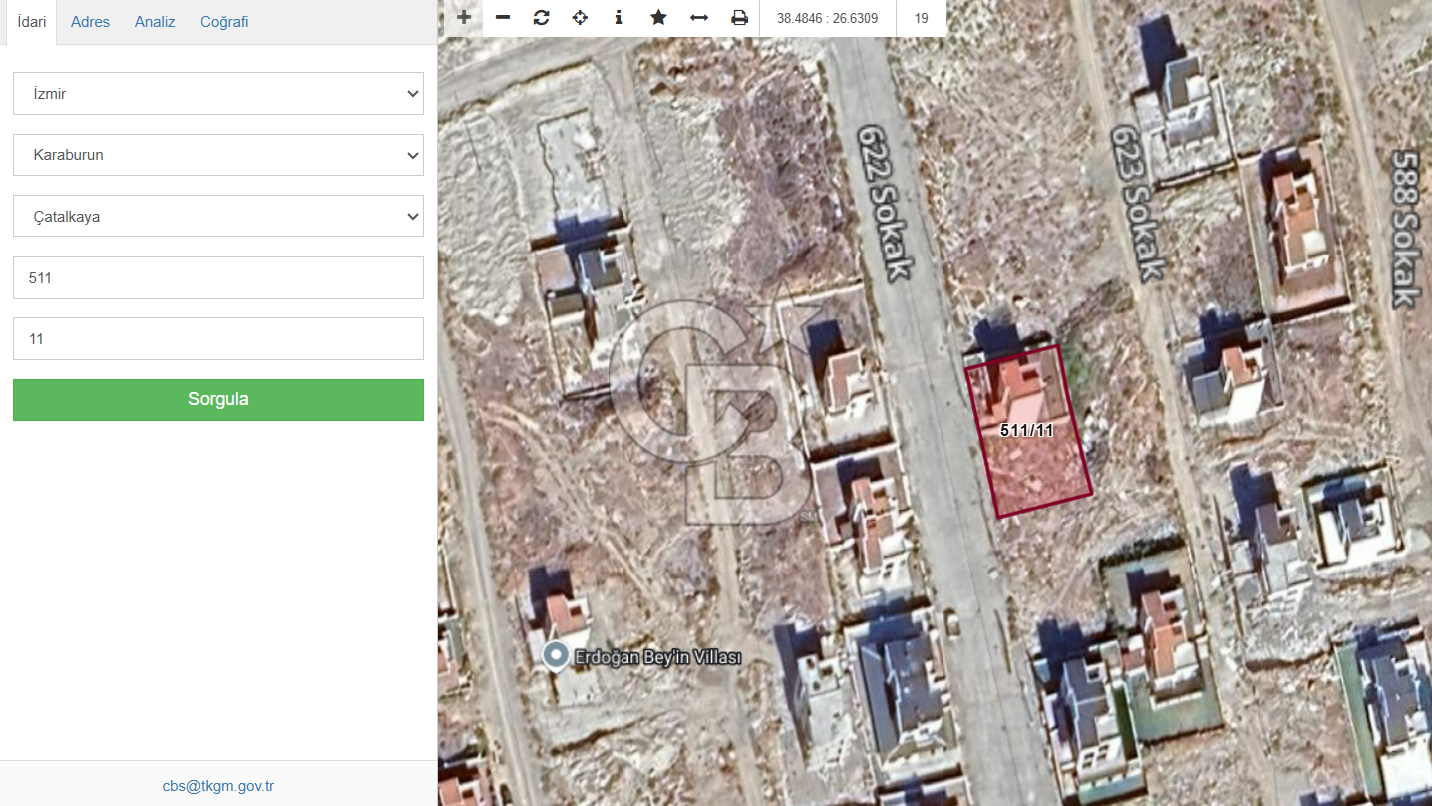Click the refresh map icon
This screenshot has width=1432, height=806.
coord(541,18)
